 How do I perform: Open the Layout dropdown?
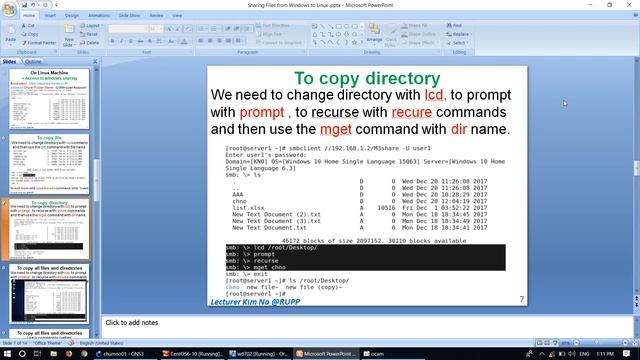tap(91, 26)
